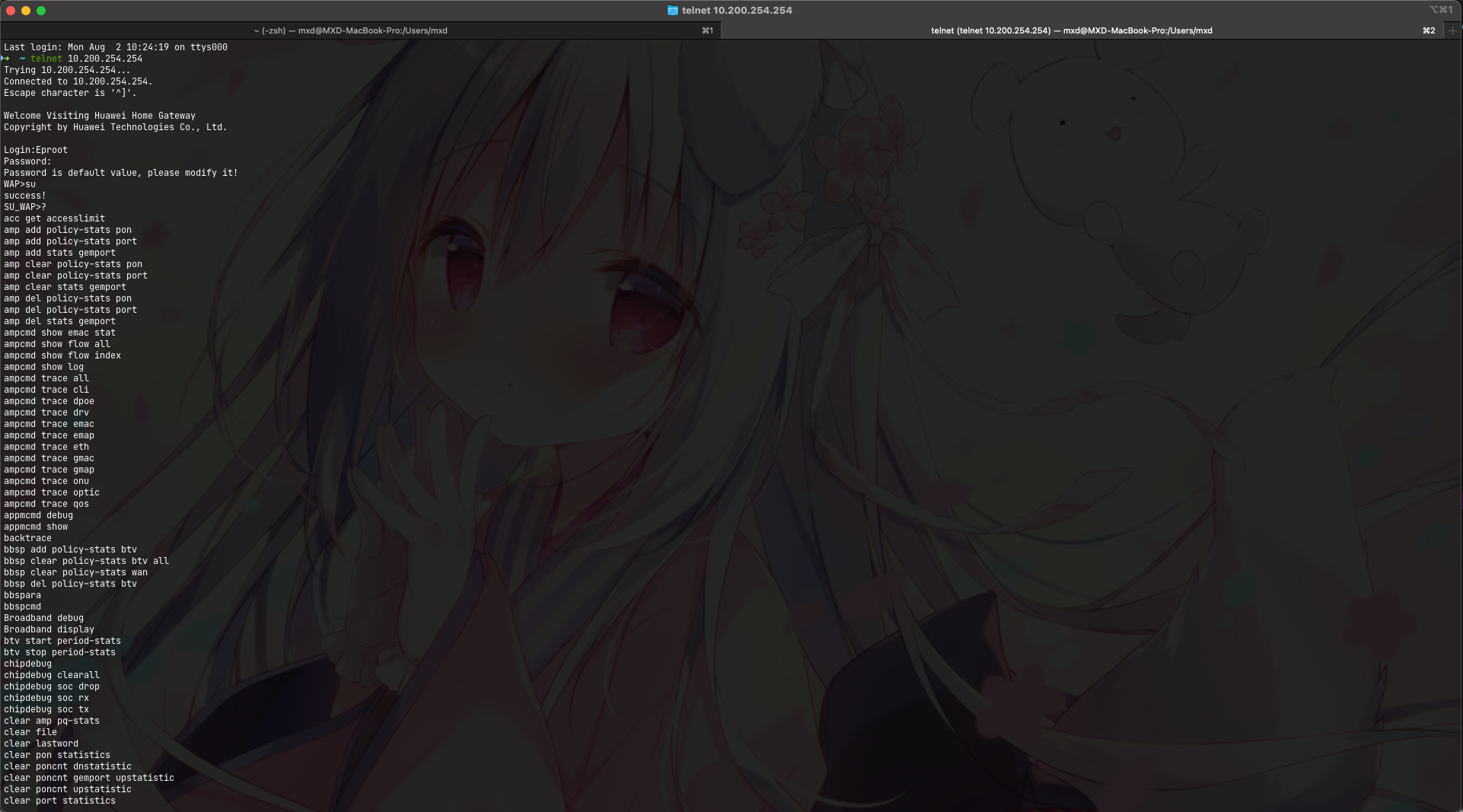Click 'Broadband display' entry
Viewport: 1463px width, 812px height.
coord(49,629)
